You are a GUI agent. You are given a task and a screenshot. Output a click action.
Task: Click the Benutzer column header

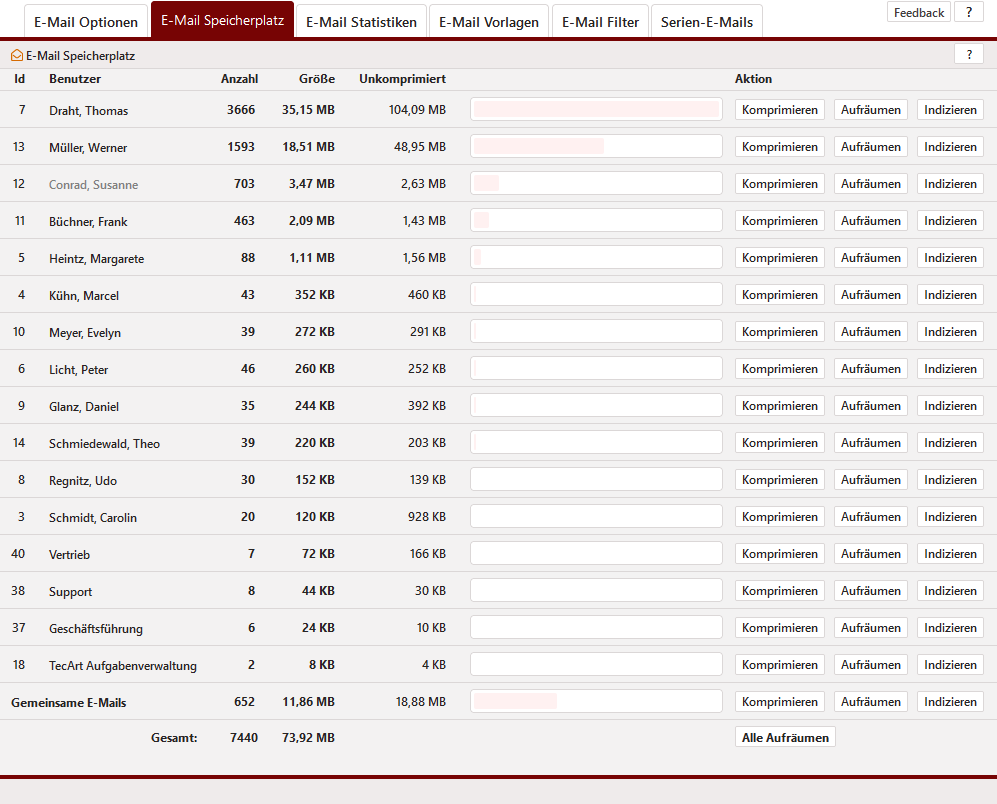(75, 79)
